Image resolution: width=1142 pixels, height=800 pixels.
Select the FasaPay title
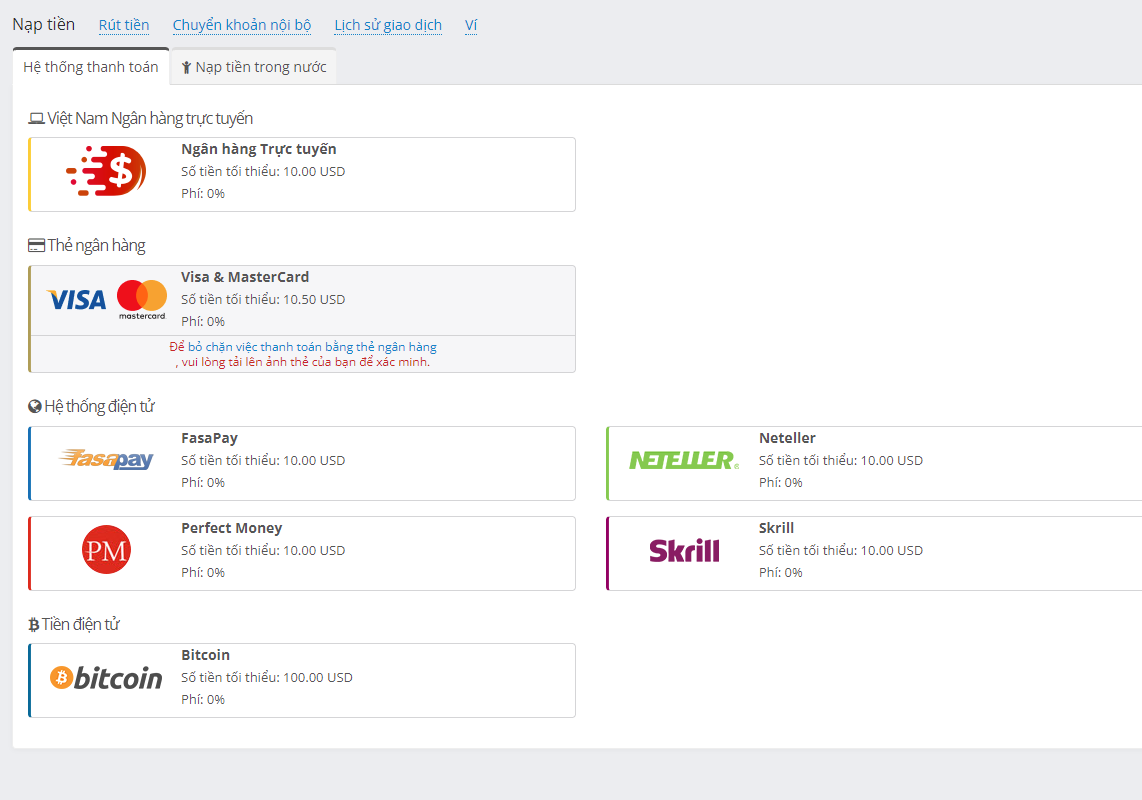[x=209, y=438]
